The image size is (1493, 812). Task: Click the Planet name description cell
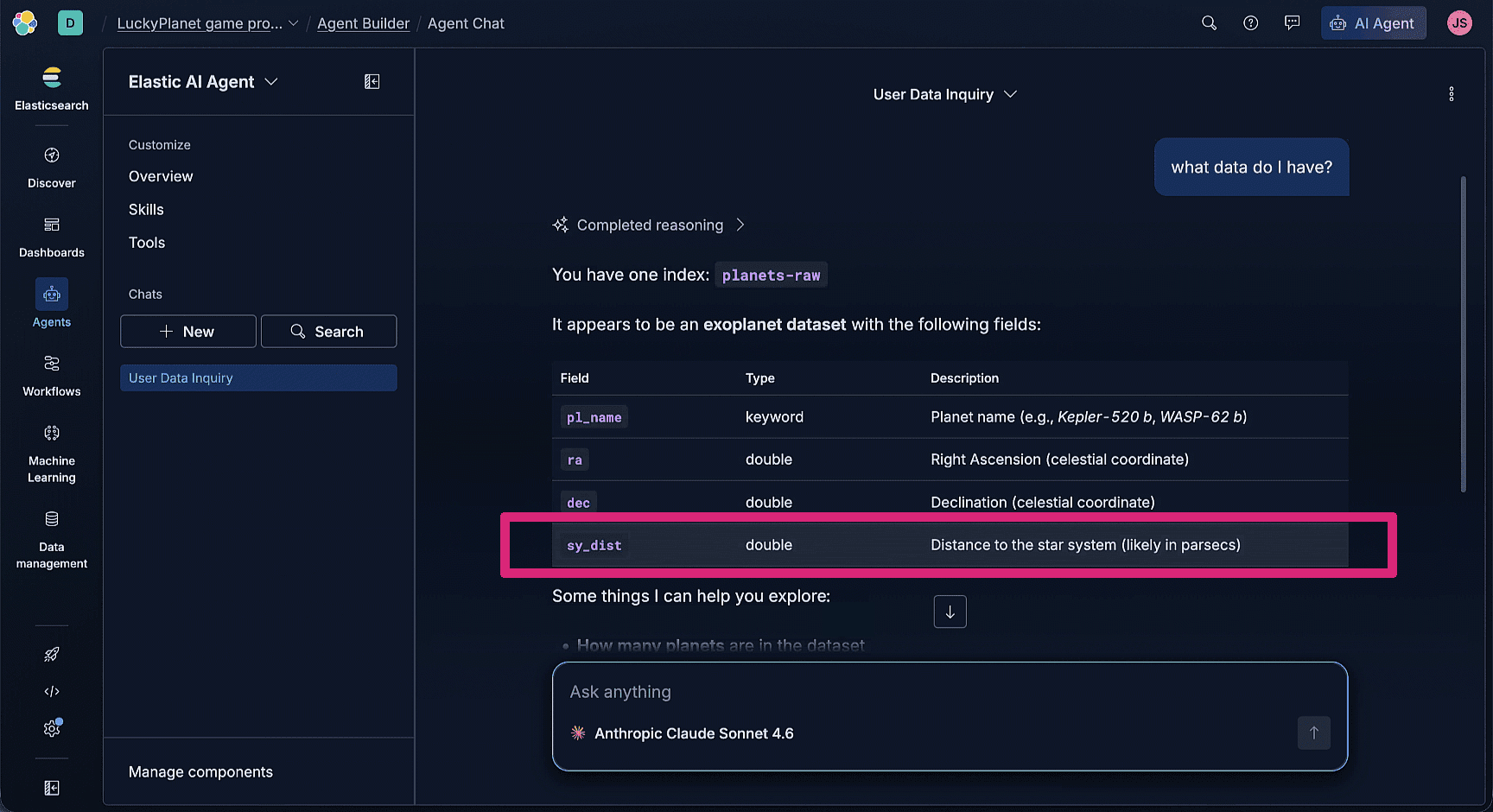(1089, 417)
